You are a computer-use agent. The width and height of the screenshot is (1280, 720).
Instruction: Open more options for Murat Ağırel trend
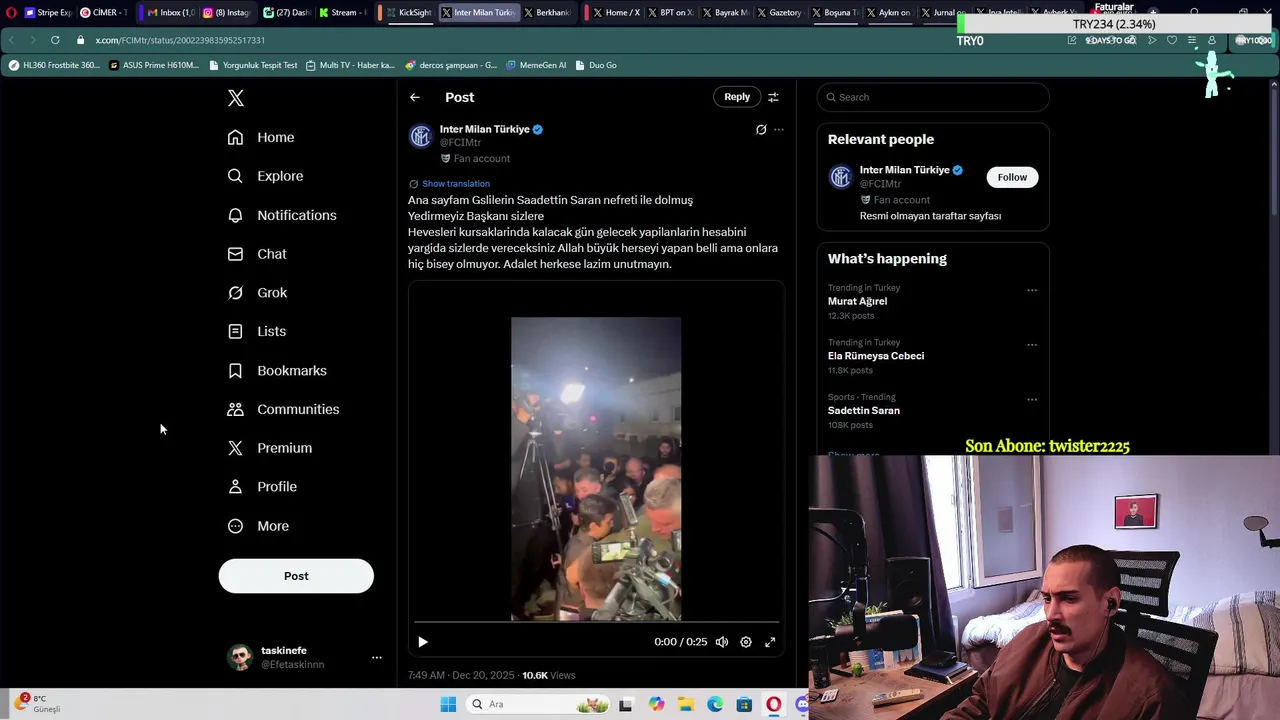(x=1032, y=291)
